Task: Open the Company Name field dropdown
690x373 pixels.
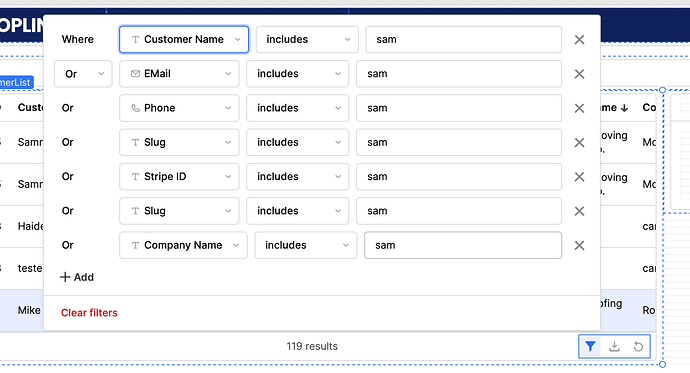Action: 183,245
